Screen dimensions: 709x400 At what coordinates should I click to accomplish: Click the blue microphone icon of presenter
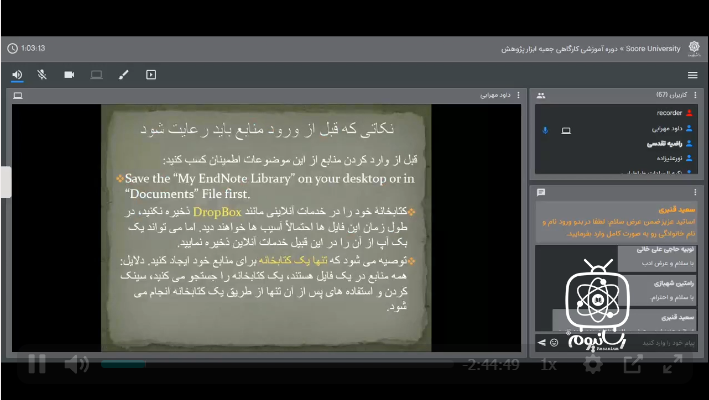click(x=545, y=130)
